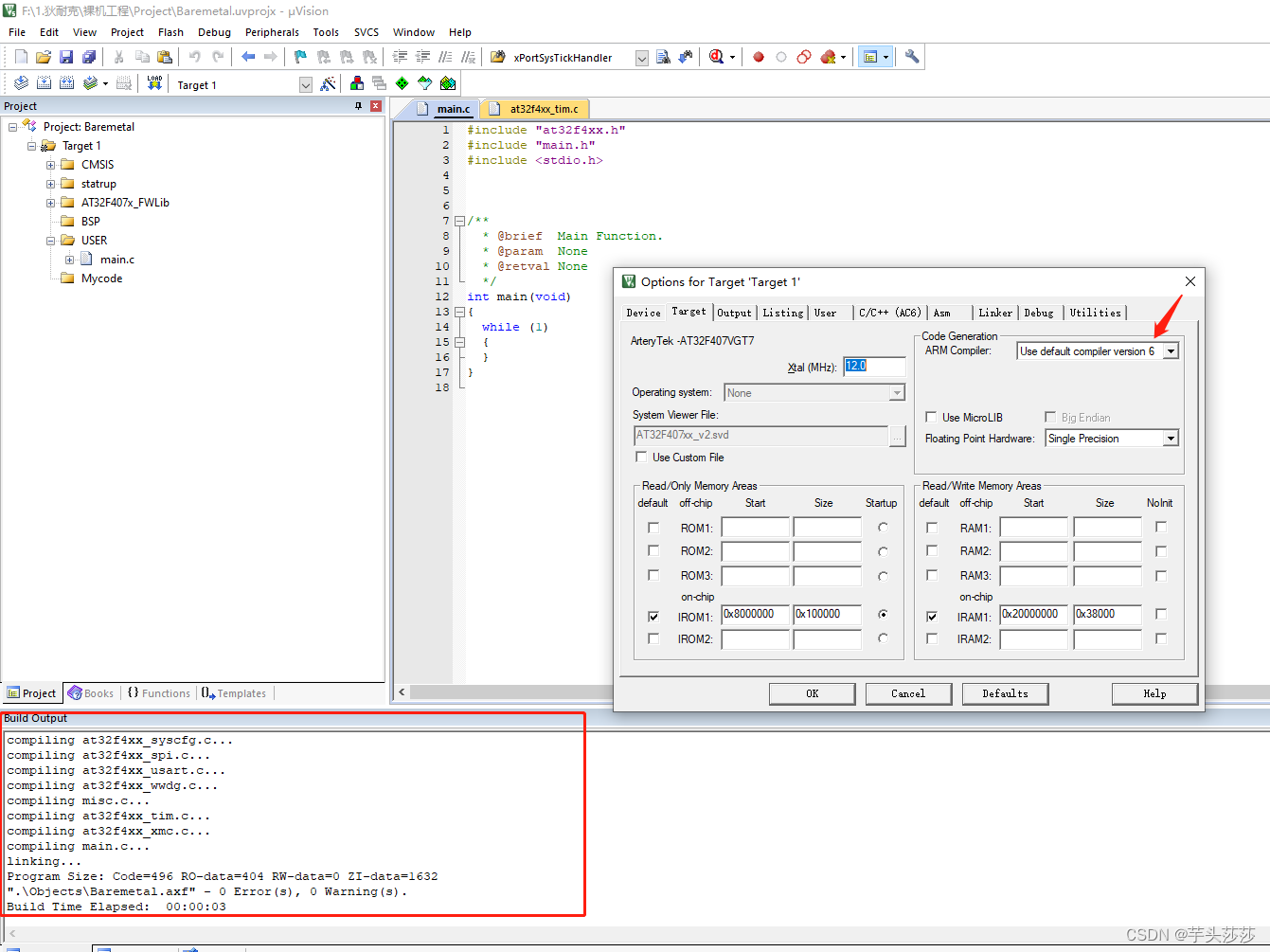Toggle the Project window layout icon

pyautogui.click(x=870, y=57)
